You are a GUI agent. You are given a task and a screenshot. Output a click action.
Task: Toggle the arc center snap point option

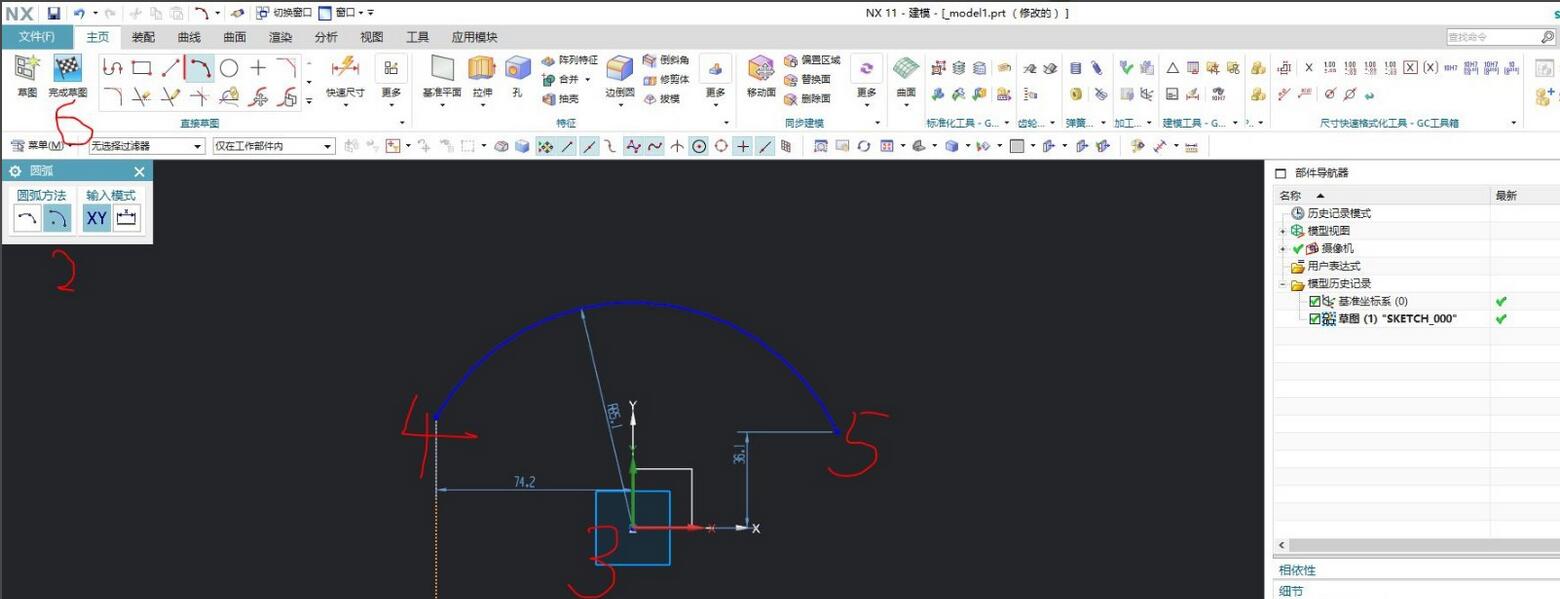tap(699, 146)
